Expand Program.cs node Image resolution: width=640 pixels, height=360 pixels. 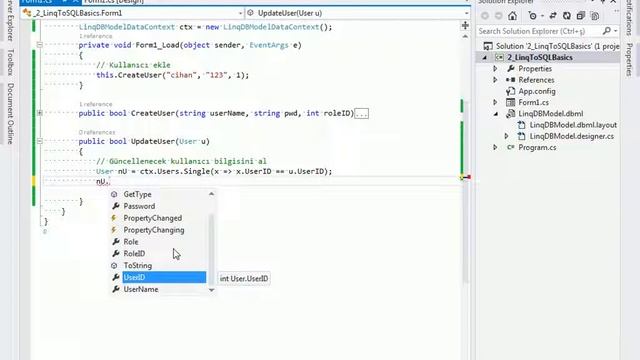tap(495, 147)
